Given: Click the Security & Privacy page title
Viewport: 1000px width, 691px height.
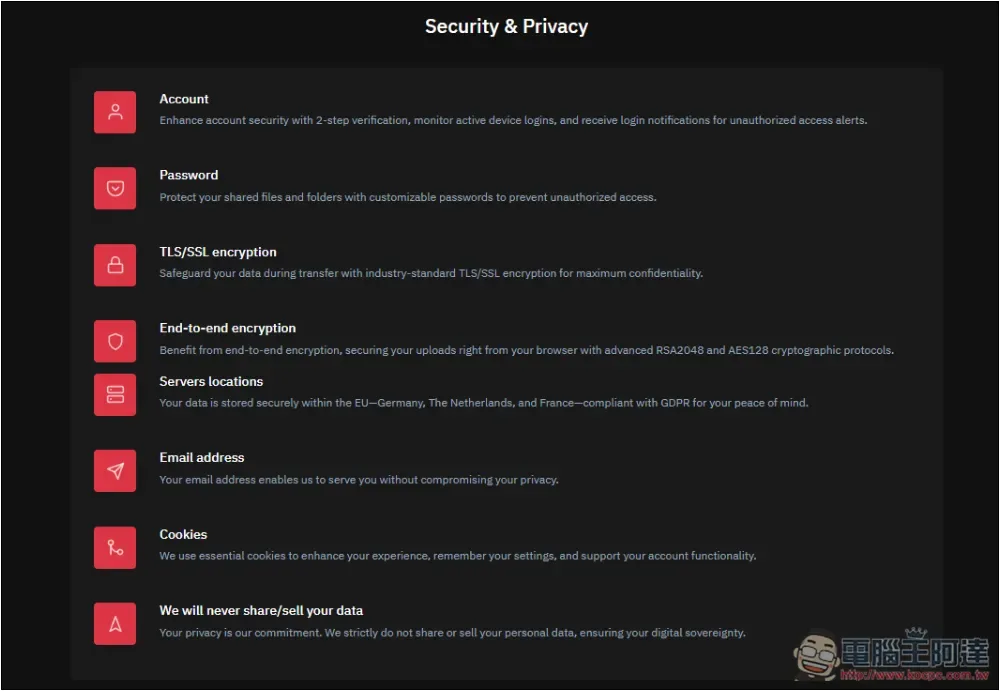Looking at the screenshot, I should [506, 26].
